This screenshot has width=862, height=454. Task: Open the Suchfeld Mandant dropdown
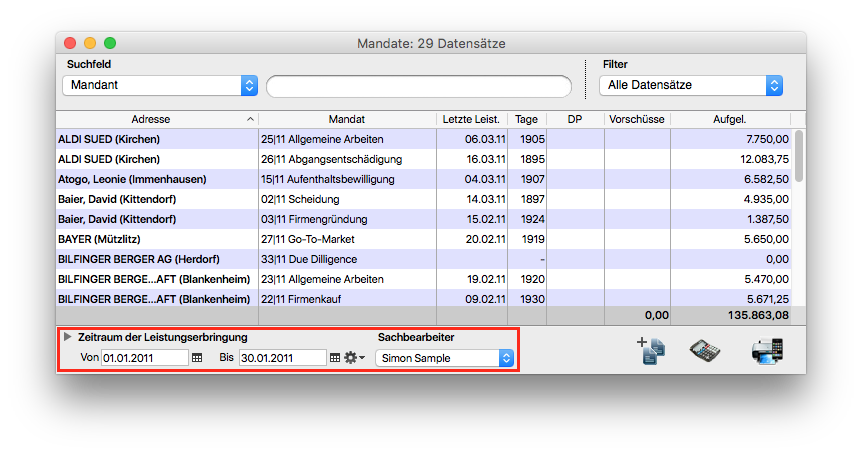pos(160,85)
